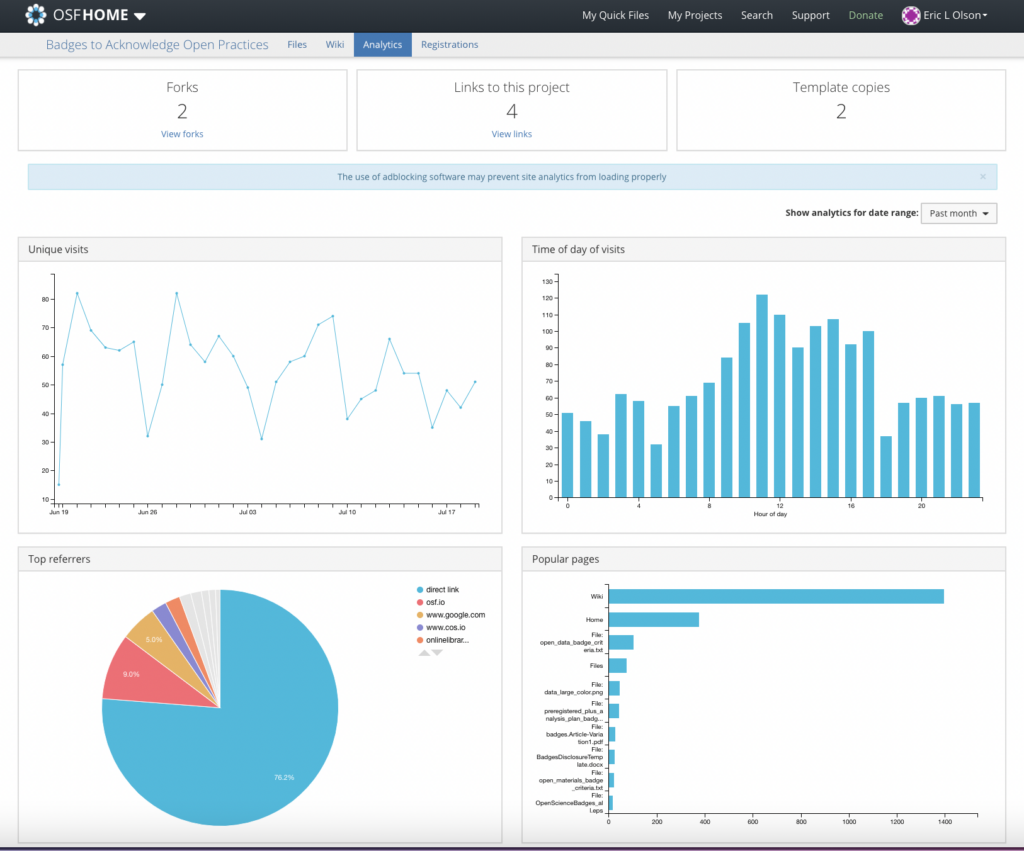The height and width of the screenshot is (851, 1024).
Task: Toggle the onlinelibrar... legend entry
Action: click(x=443, y=640)
